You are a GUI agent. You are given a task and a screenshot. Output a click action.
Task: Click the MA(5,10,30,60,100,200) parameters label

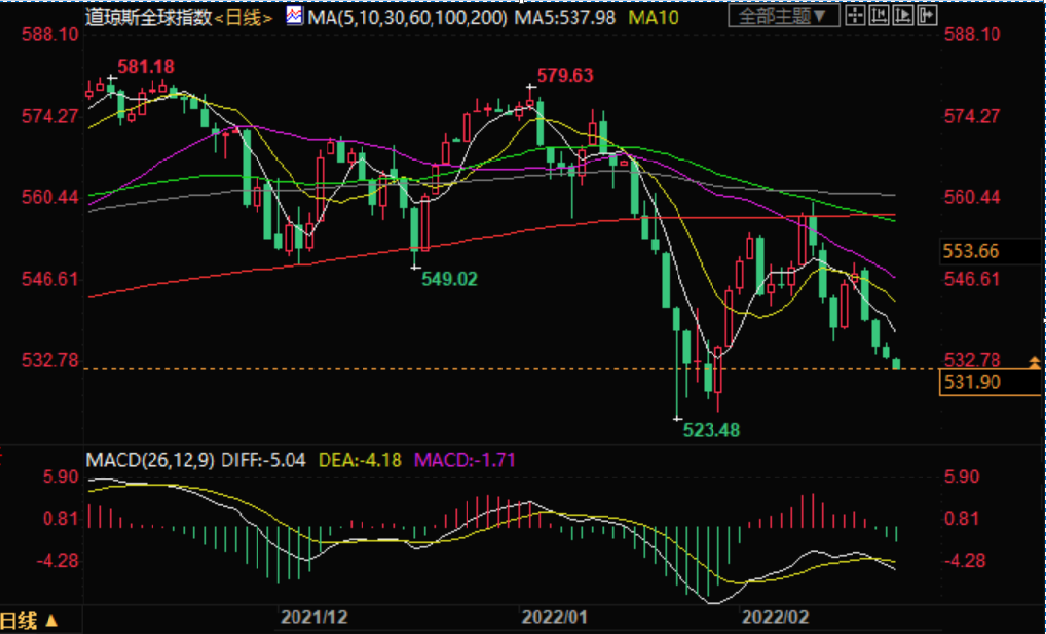coord(408,17)
